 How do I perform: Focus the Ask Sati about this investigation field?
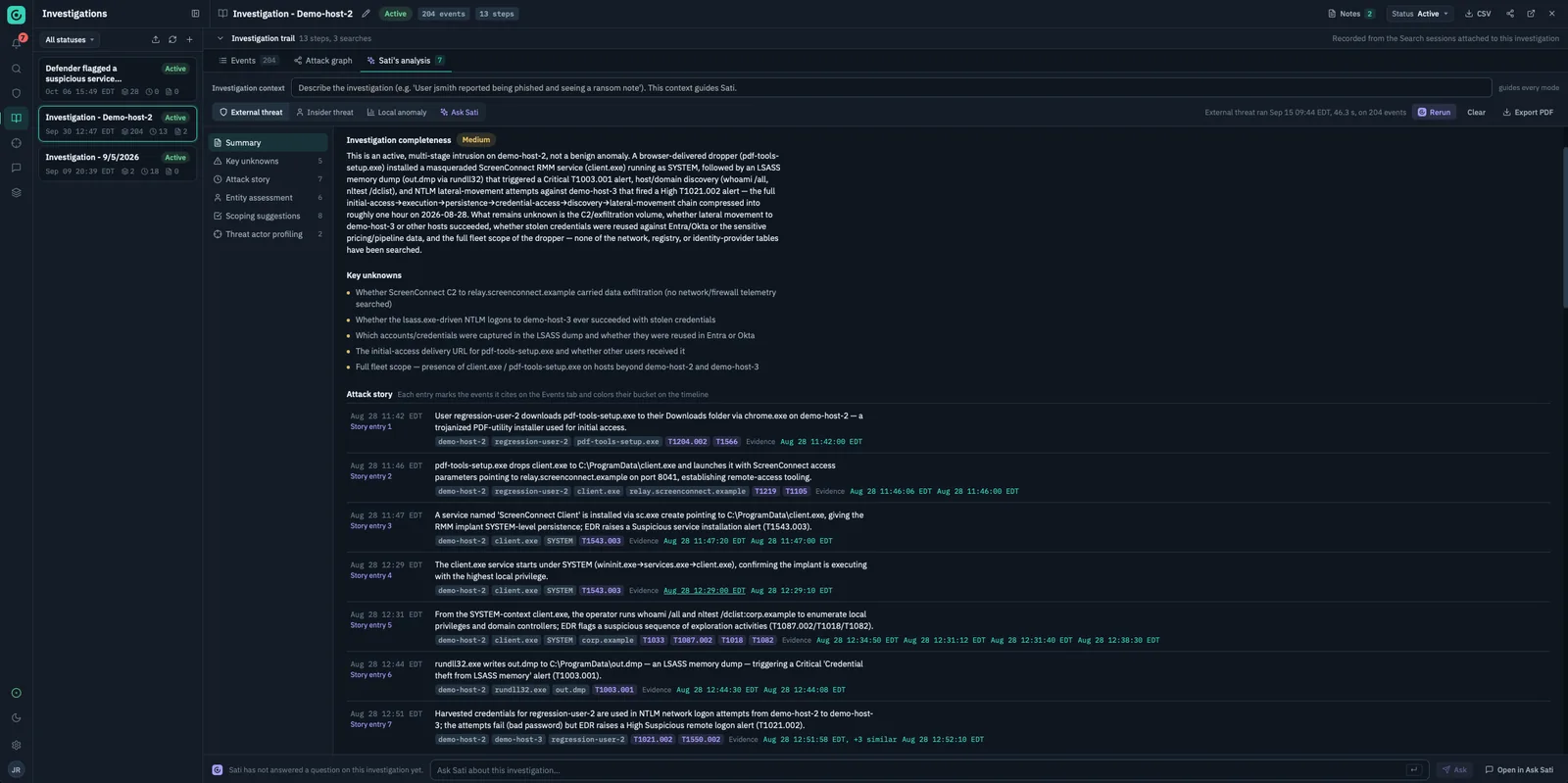tap(929, 770)
